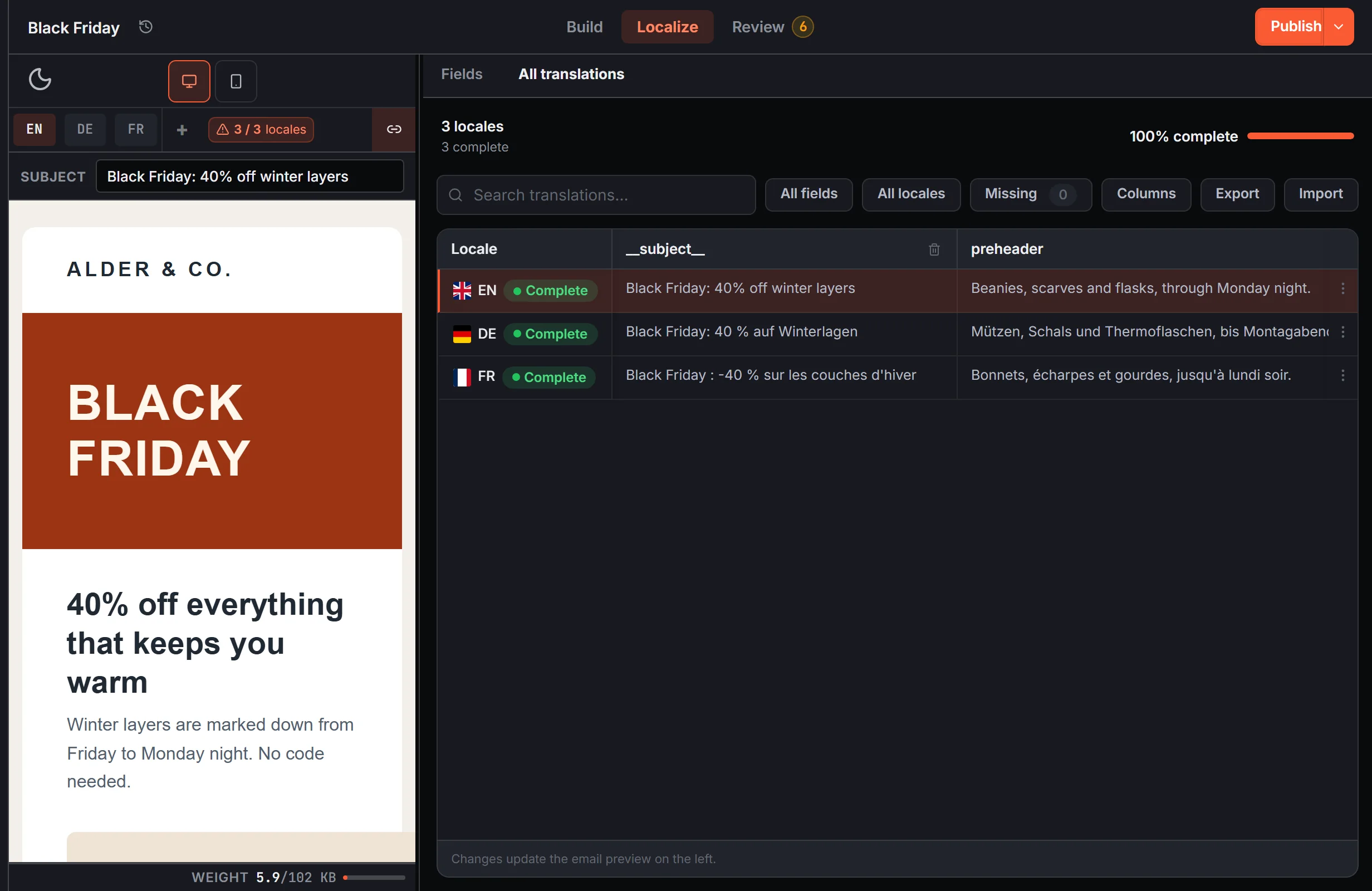This screenshot has width=1372, height=891.
Task: Open more options for EN row
Action: (1342, 289)
